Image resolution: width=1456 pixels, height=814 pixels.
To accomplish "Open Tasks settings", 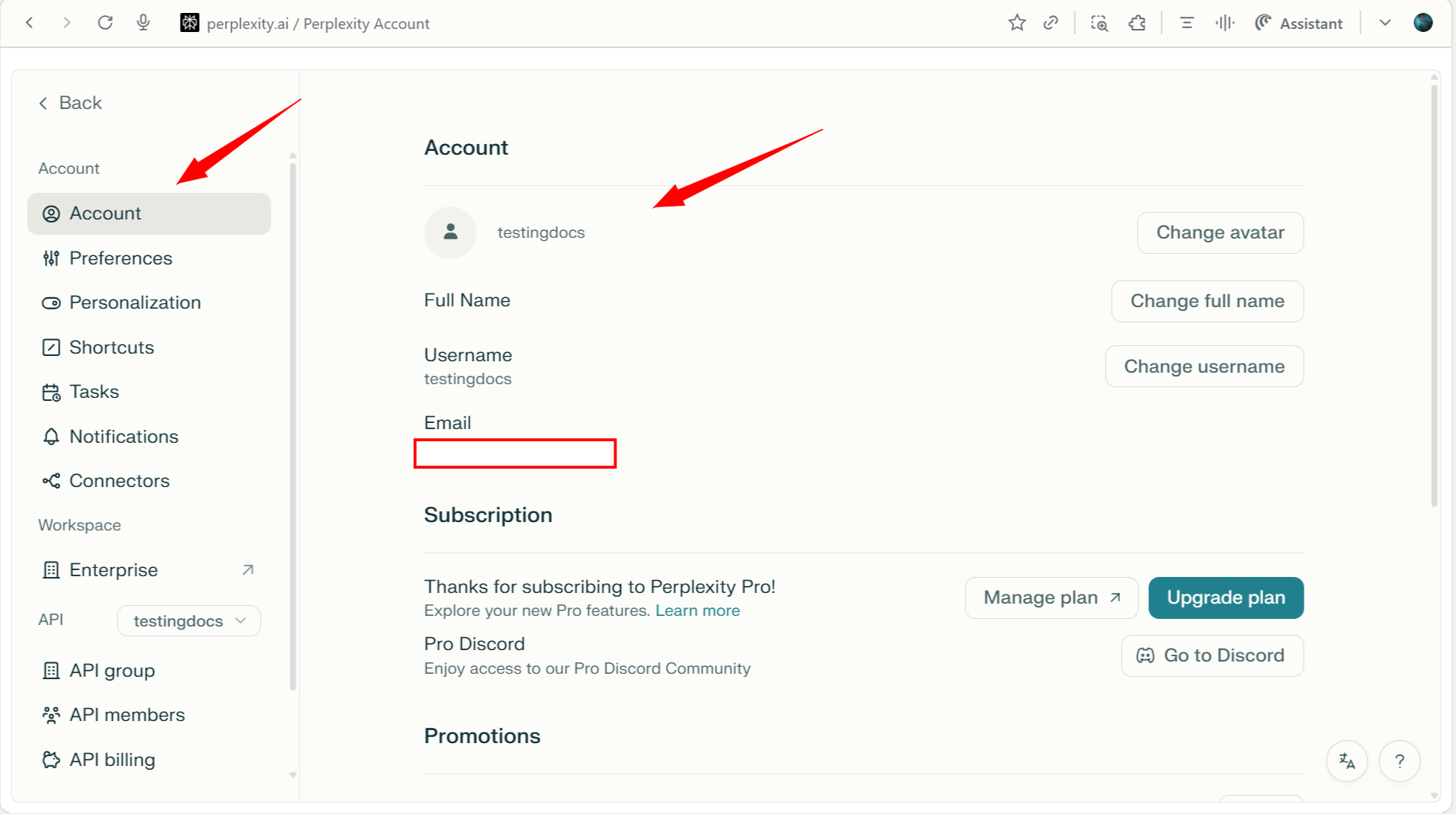I will [149, 392].
